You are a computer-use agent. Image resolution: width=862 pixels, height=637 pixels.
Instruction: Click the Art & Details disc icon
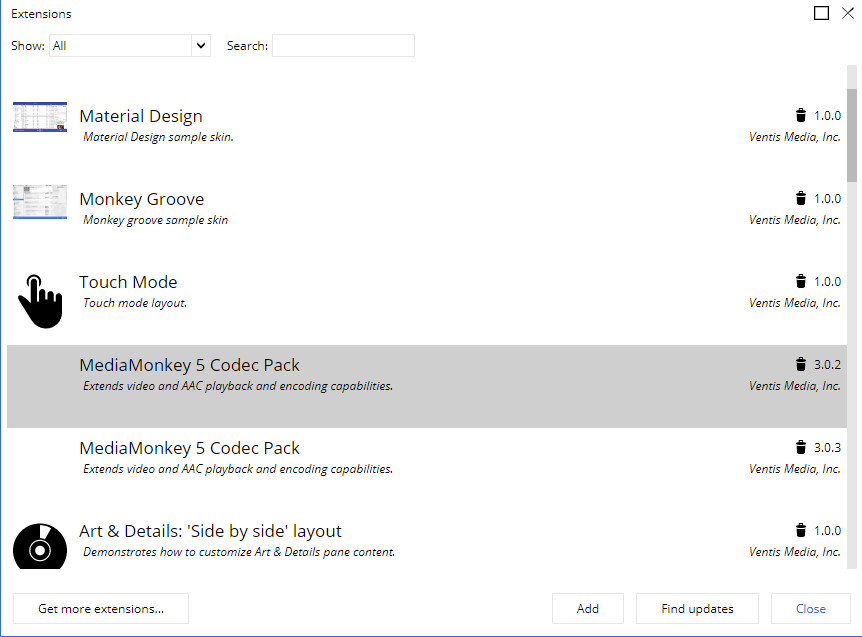40,548
